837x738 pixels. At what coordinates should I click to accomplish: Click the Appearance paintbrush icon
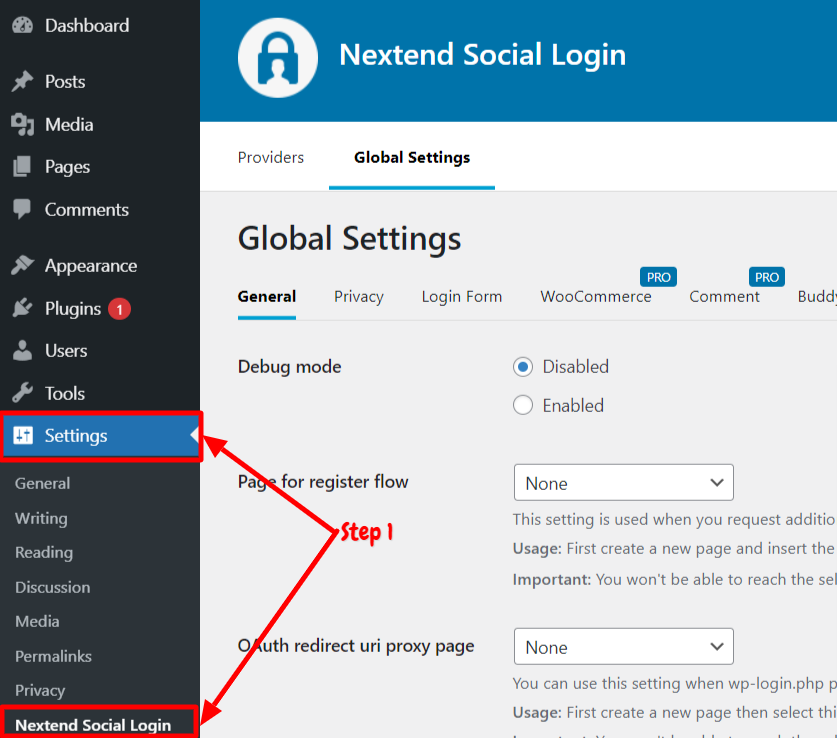[22, 265]
